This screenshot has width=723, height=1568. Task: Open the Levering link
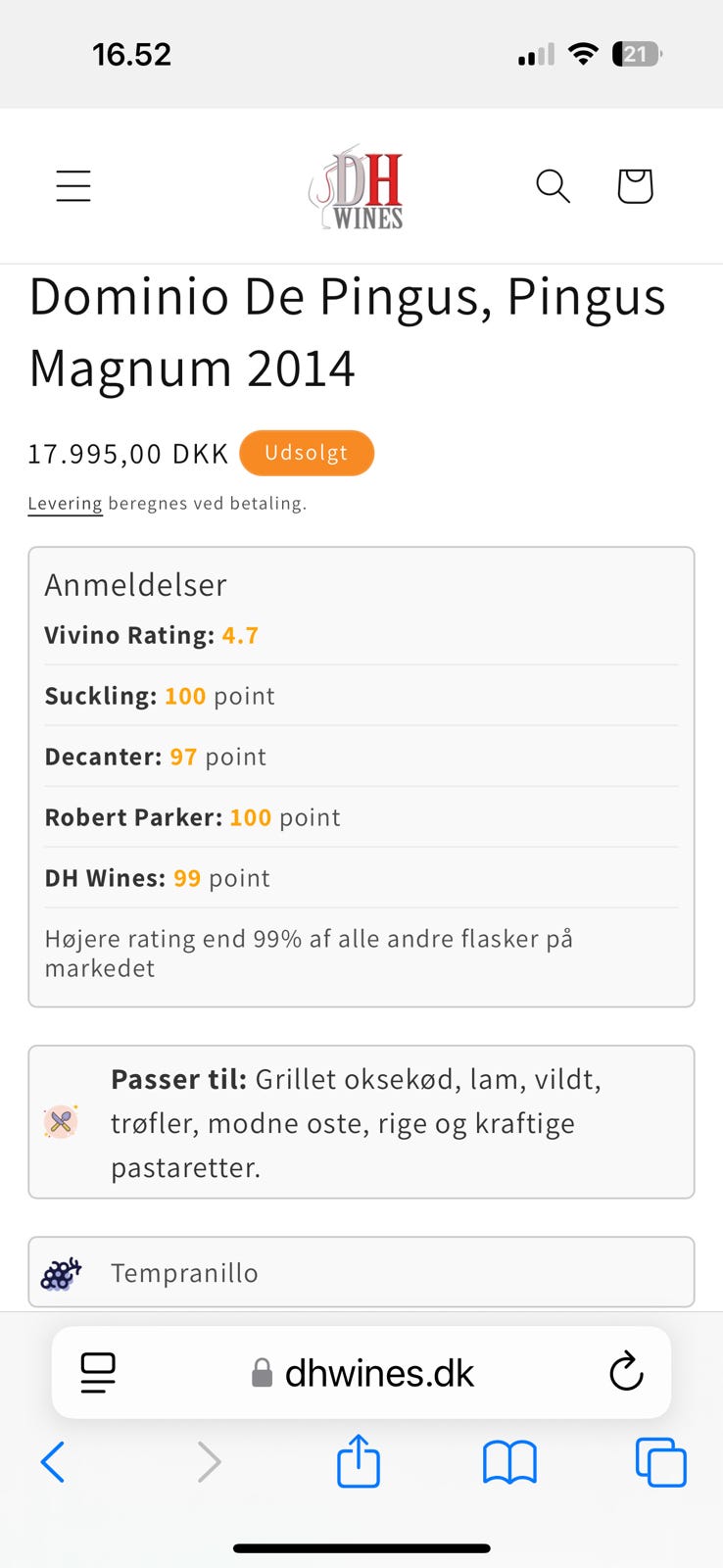(x=65, y=503)
